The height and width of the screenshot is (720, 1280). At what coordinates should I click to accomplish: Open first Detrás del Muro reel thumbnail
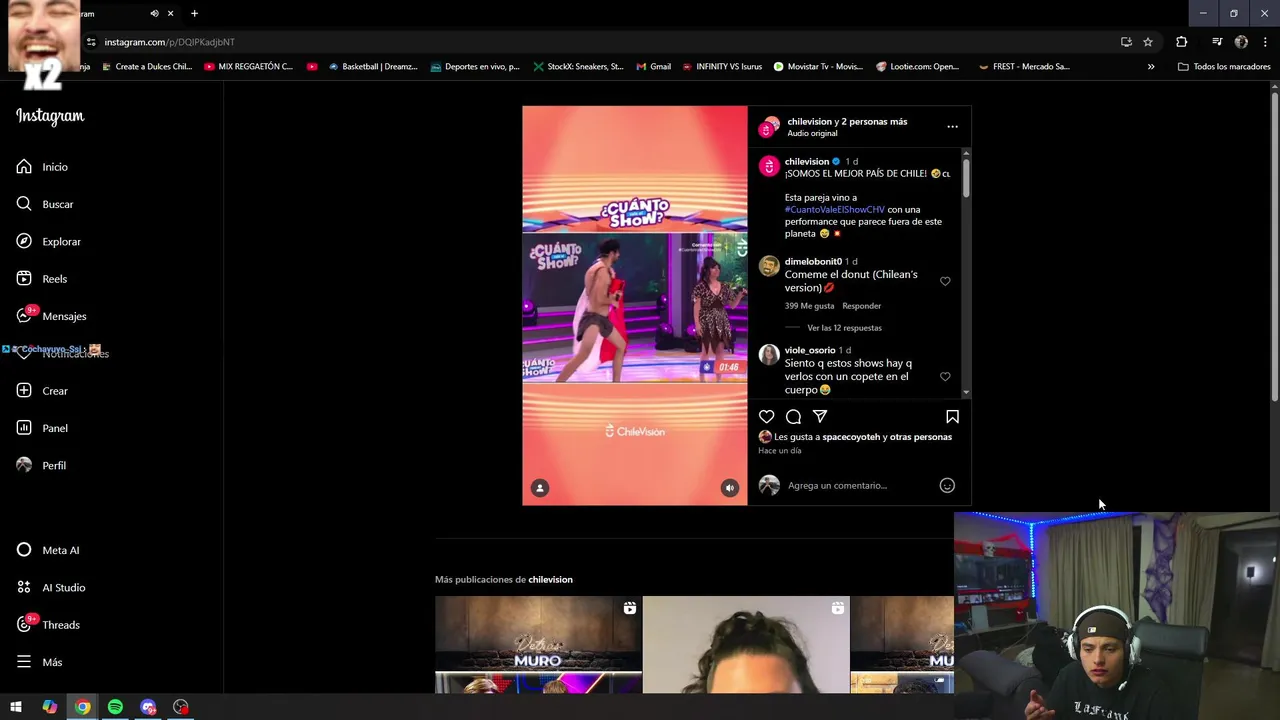pyautogui.click(x=538, y=645)
